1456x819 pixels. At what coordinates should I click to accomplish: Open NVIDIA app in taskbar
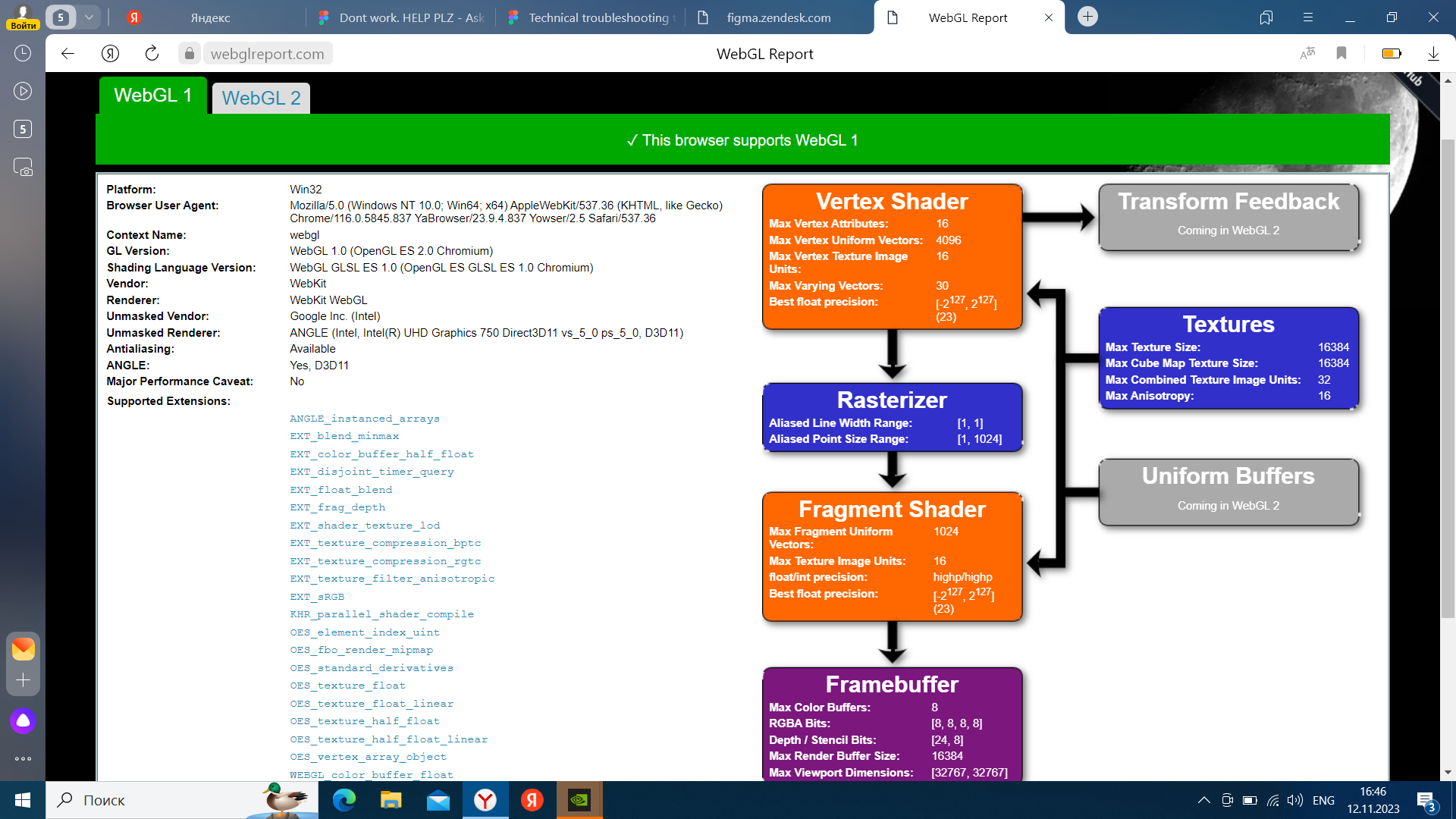[x=579, y=800]
